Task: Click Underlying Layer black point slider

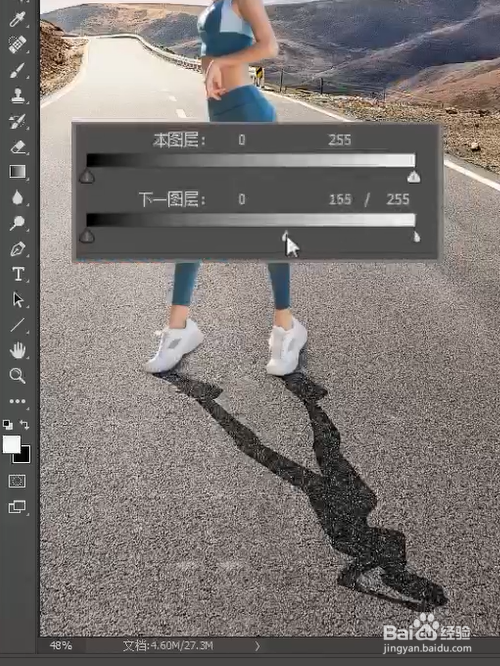Action: 87,236
